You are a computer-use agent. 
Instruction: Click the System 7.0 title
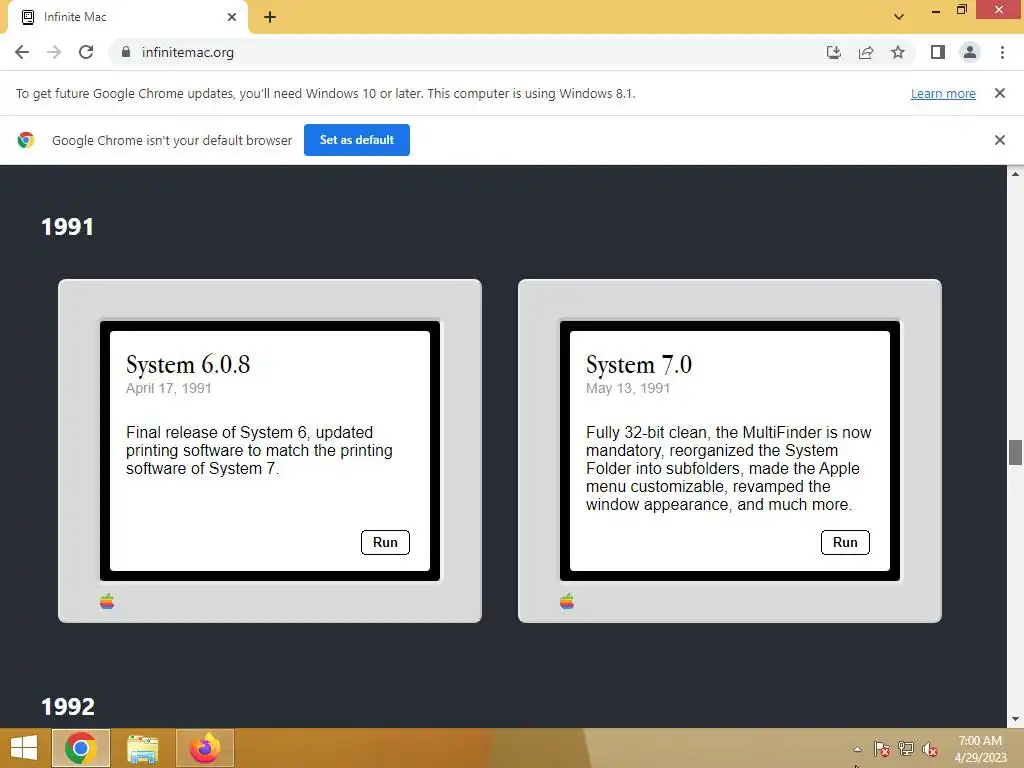pyautogui.click(x=639, y=364)
